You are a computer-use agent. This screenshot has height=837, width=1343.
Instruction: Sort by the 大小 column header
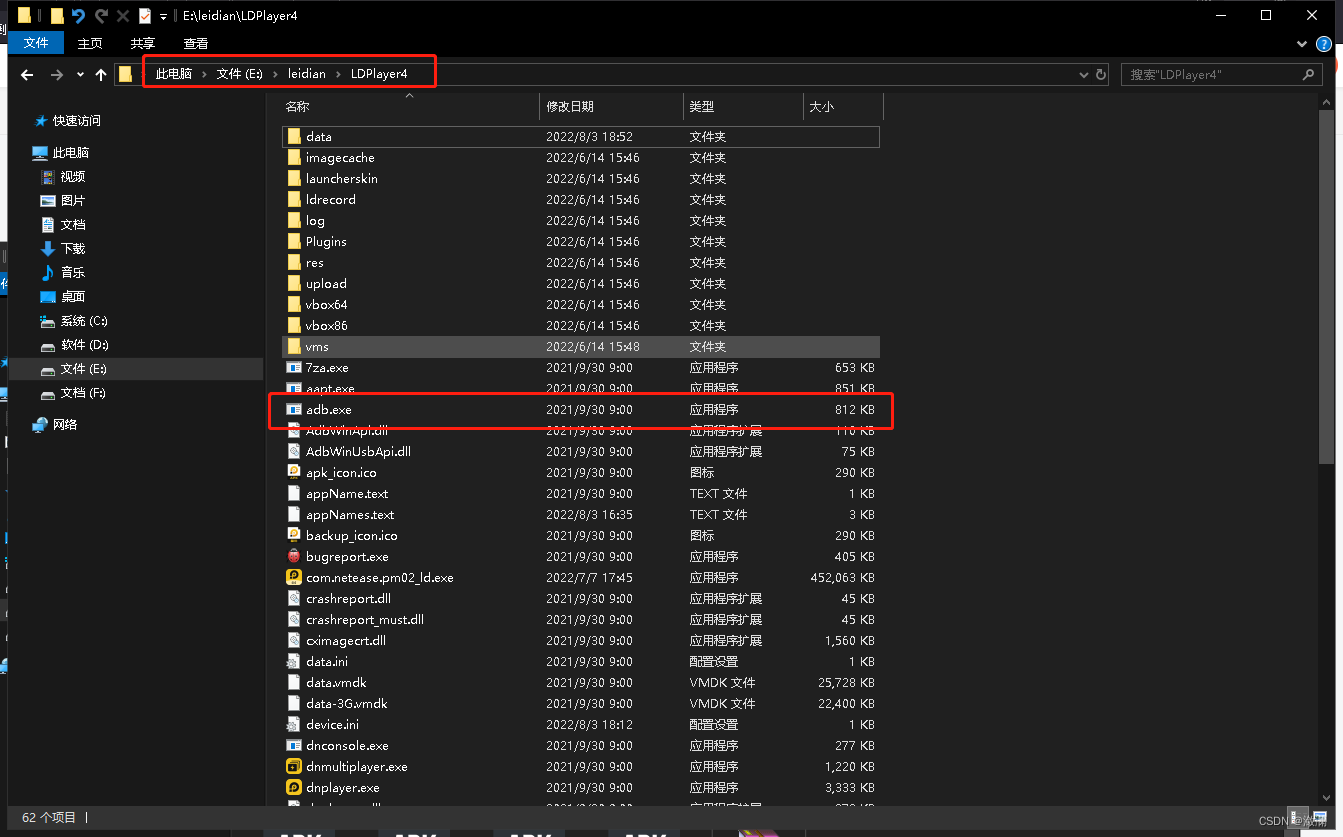tap(821, 107)
